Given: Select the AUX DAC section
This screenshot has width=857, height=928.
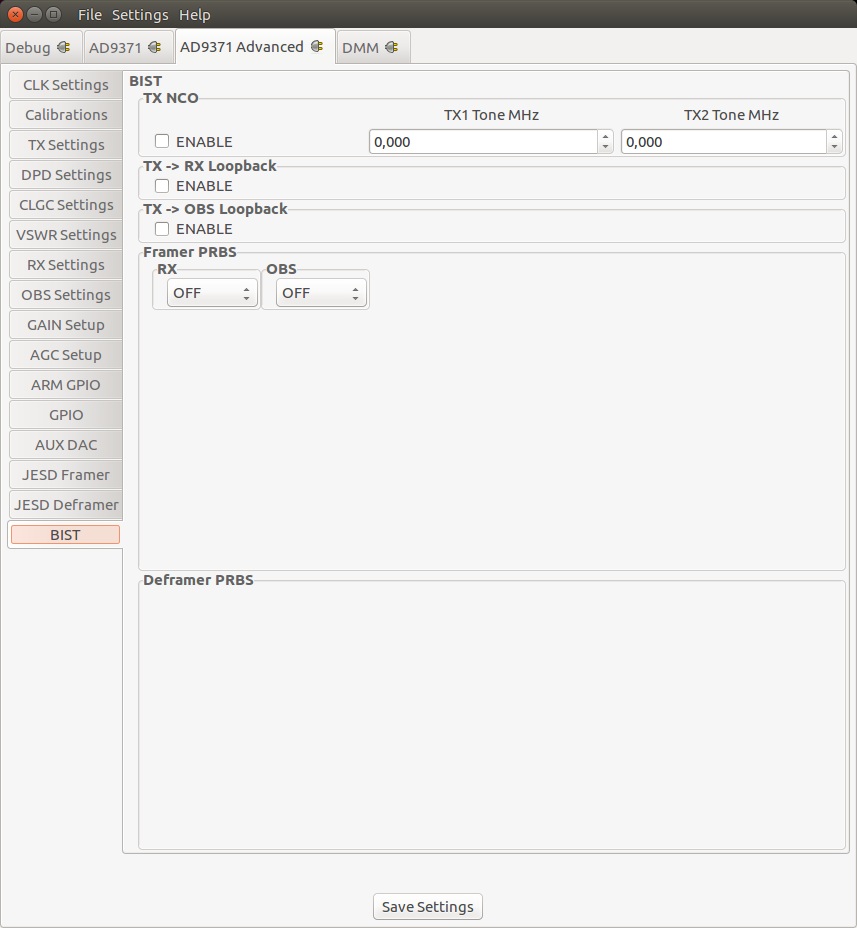Looking at the screenshot, I should tap(65, 445).
